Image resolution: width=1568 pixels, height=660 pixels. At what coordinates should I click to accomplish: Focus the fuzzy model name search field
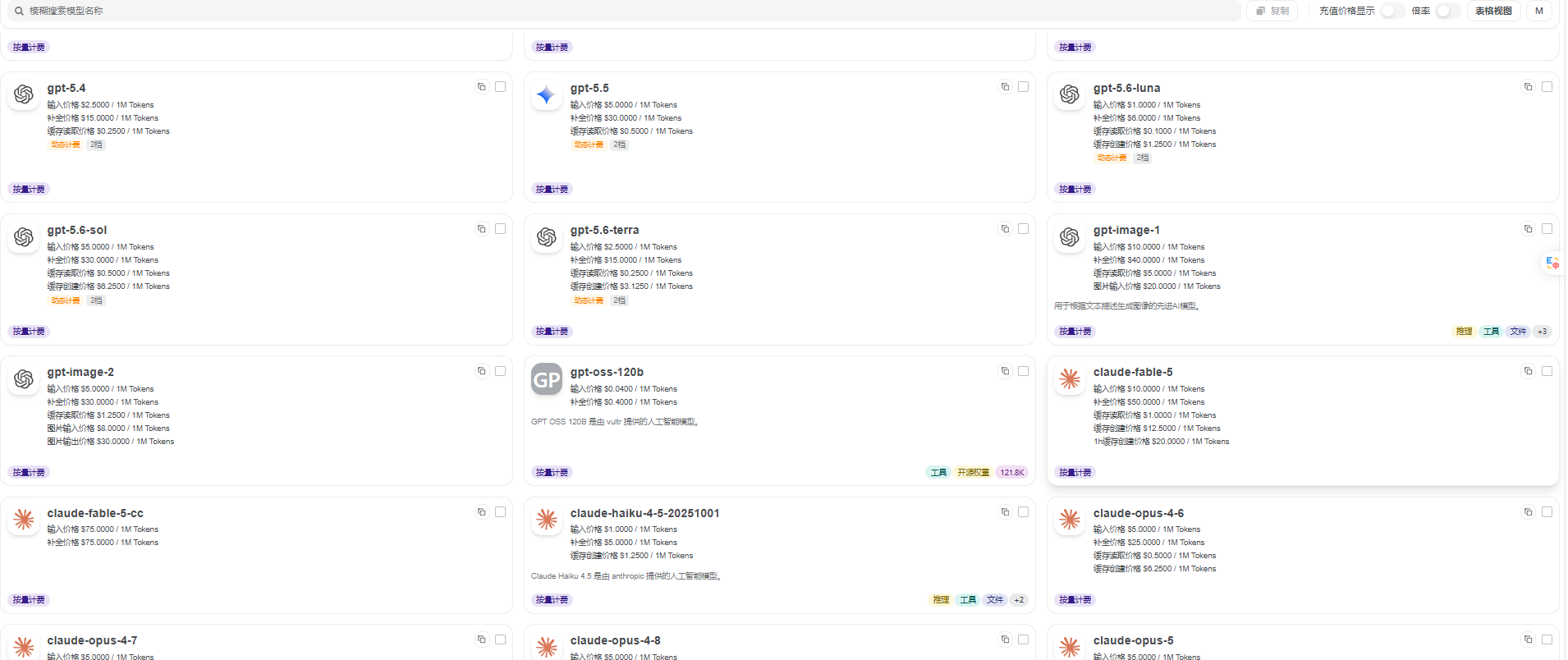pos(624,11)
